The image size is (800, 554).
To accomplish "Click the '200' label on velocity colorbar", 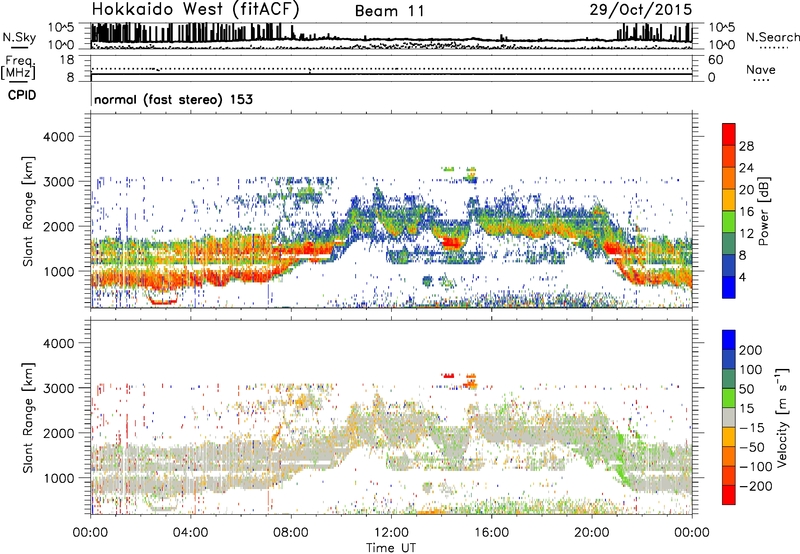I will (x=751, y=350).
